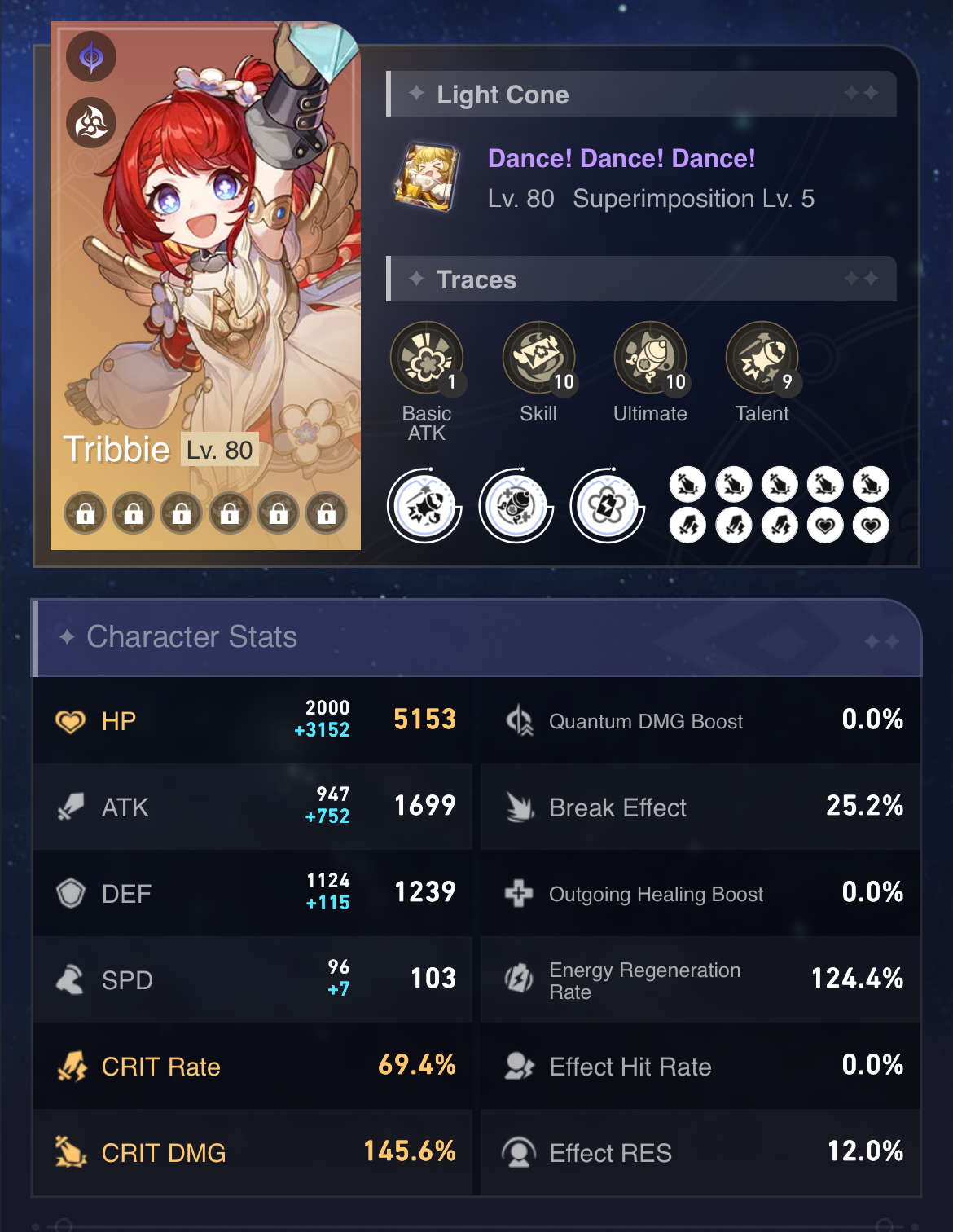Select the Talent trace icon level 9
The image size is (953, 1232).
[762, 359]
